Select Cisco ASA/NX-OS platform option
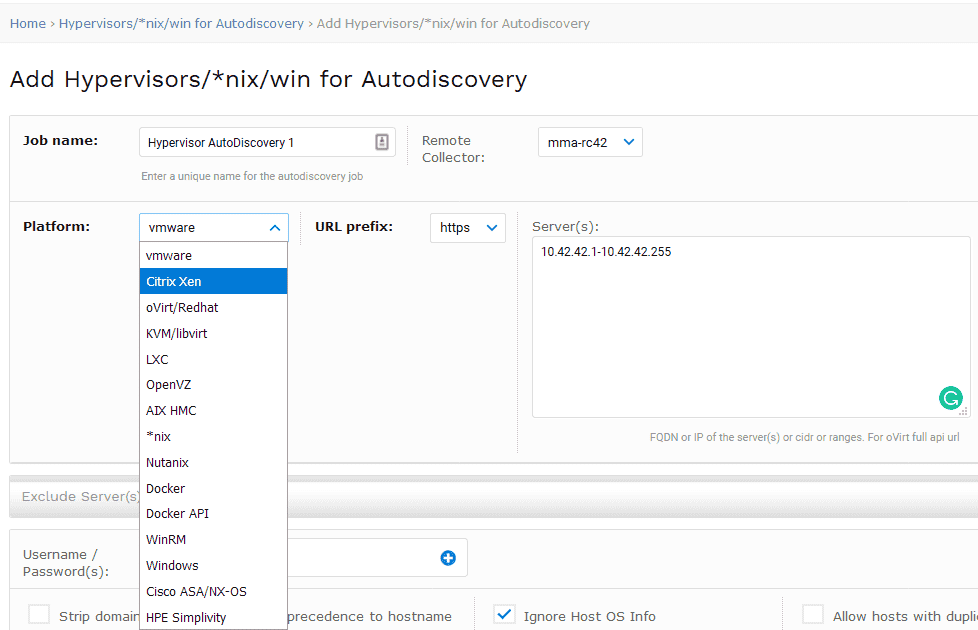This screenshot has width=978, height=630. pyautogui.click(x=213, y=591)
